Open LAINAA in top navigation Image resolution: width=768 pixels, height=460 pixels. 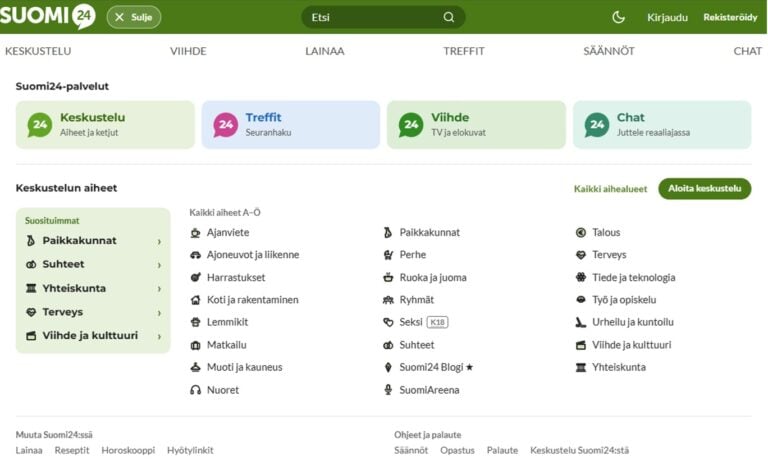(x=325, y=51)
